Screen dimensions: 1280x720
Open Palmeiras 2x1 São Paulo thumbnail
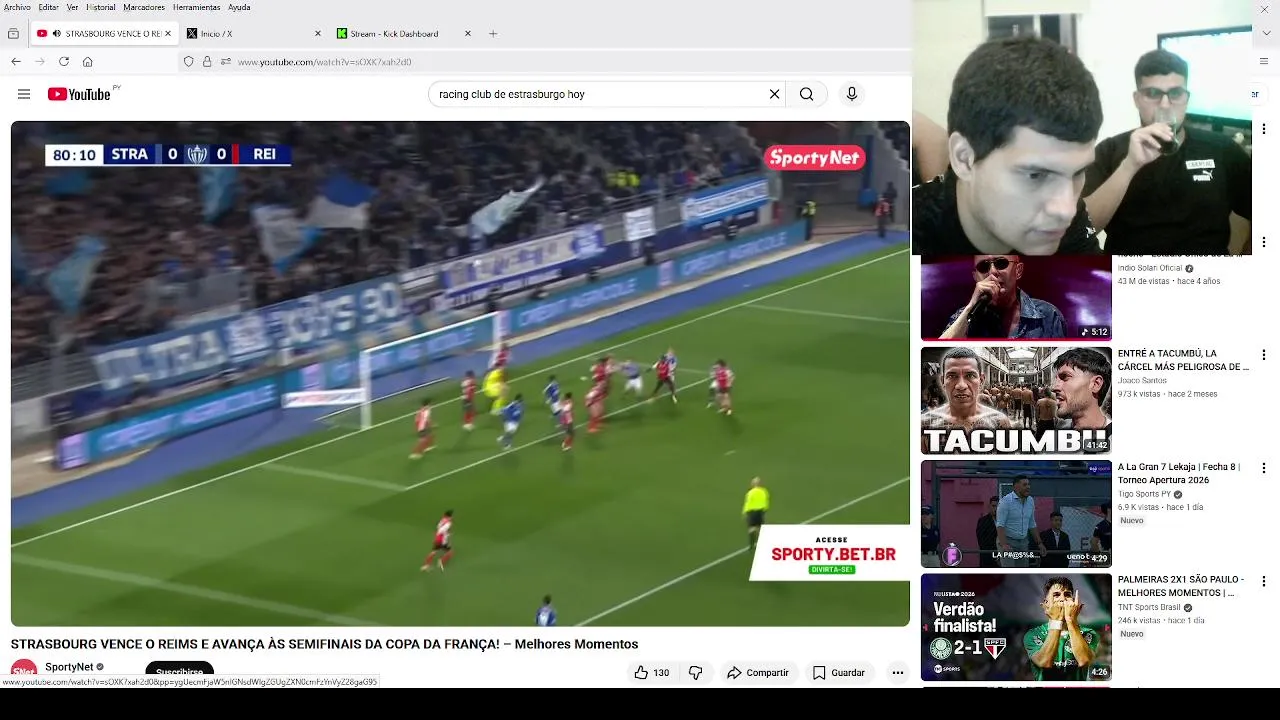click(1016, 627)
